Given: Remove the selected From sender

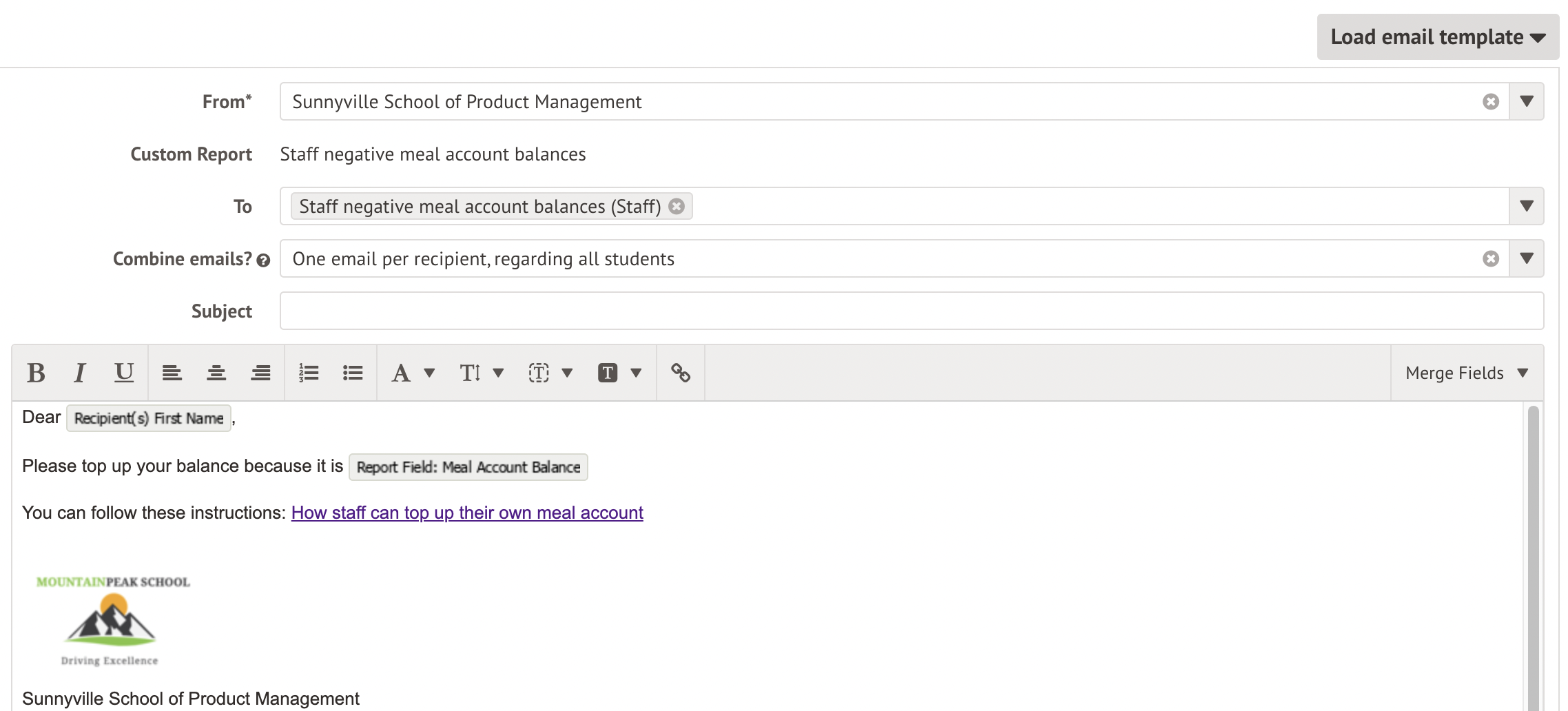Looking at the screenshot, I should tap(1490, 101).
